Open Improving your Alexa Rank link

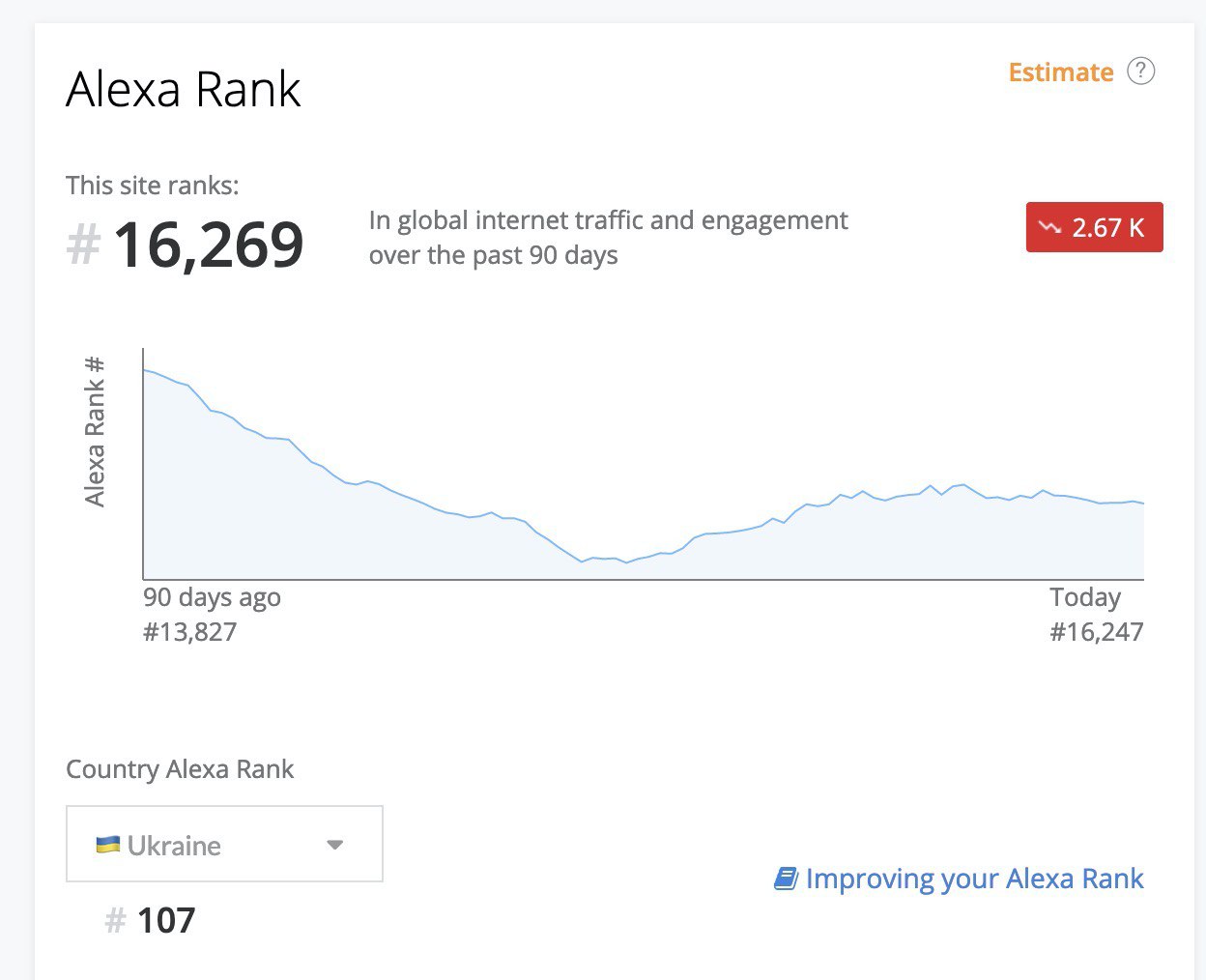point(959,879)
